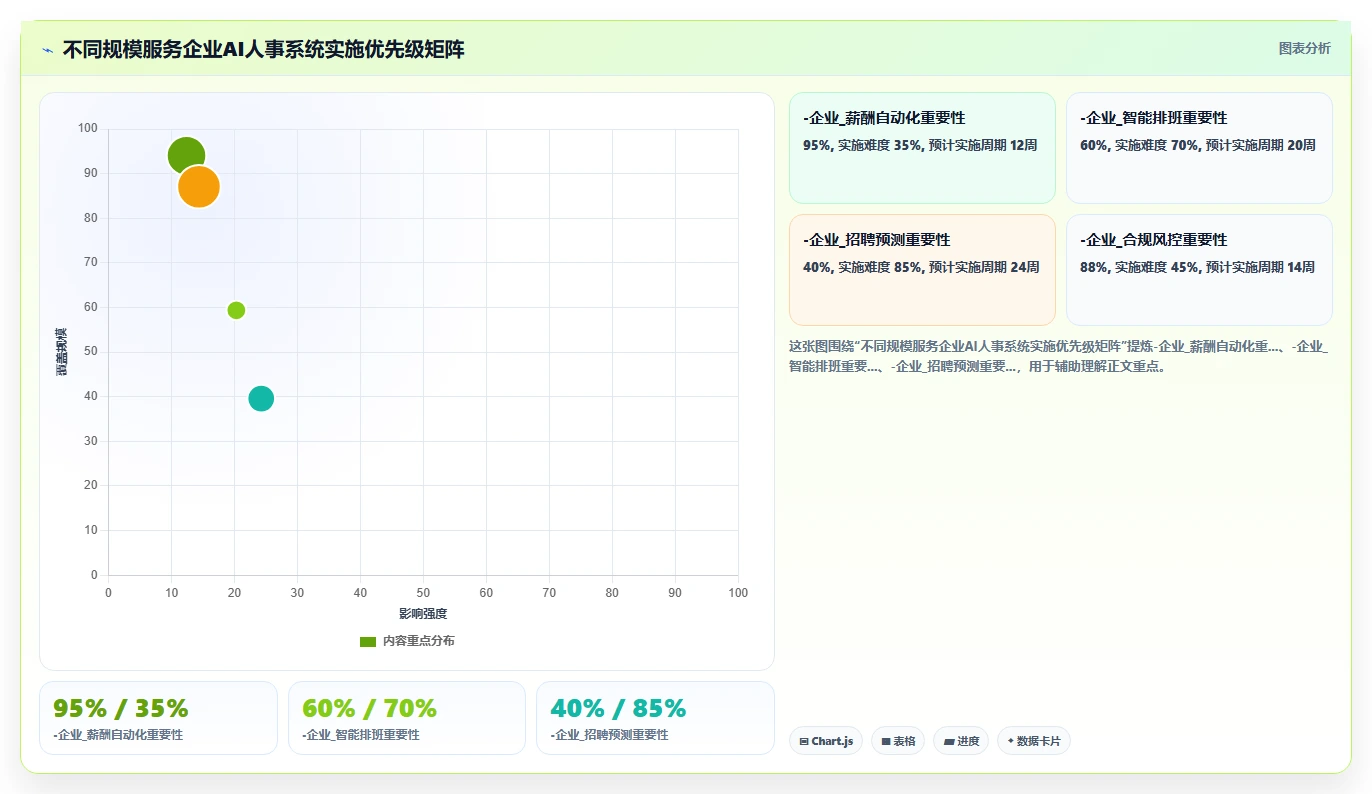
Task: Click the 进度 tag icon
Action: coord(949,741)
